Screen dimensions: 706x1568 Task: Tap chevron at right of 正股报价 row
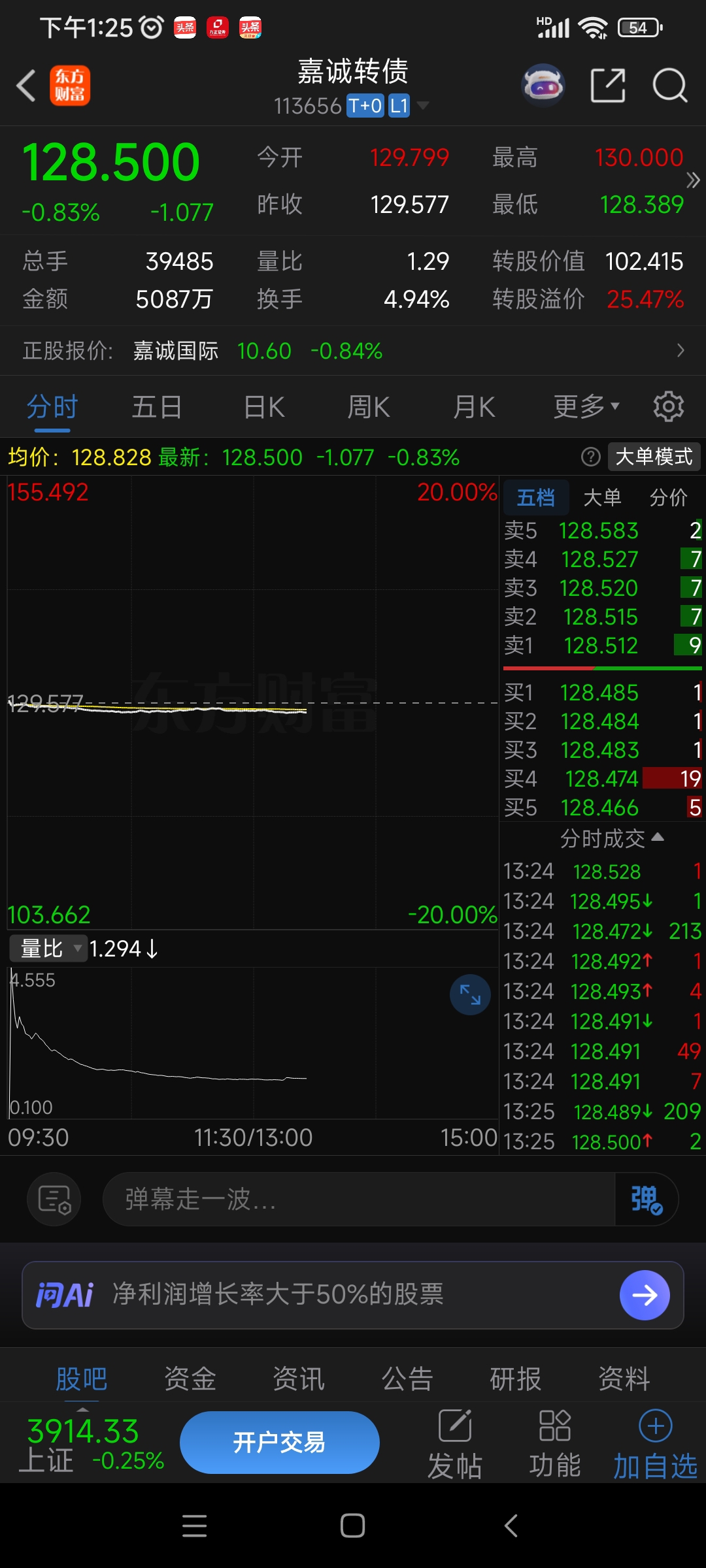(x=681, y=351)
